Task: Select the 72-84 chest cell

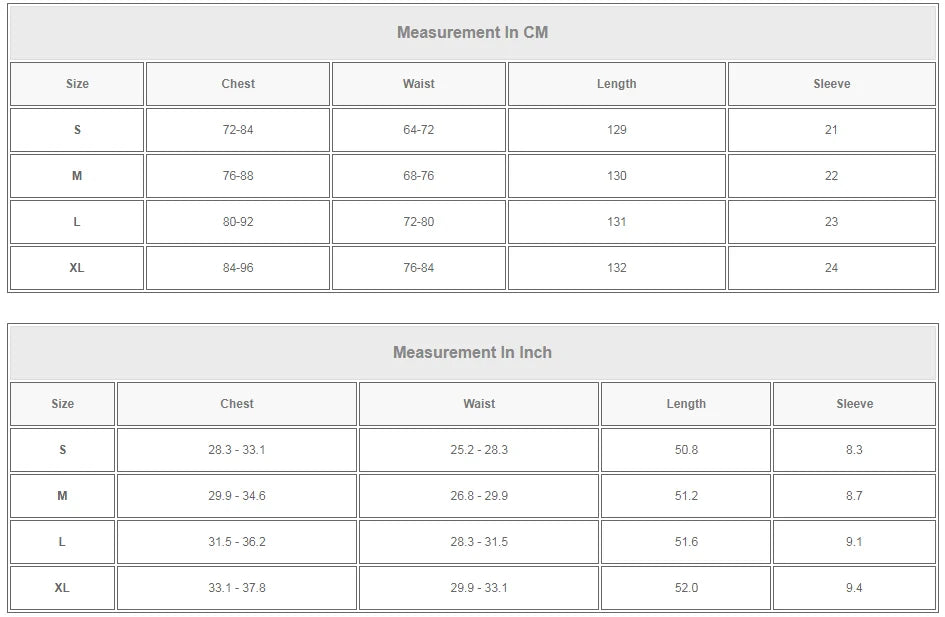Action: pyautogui.click(x=238, y=130)
